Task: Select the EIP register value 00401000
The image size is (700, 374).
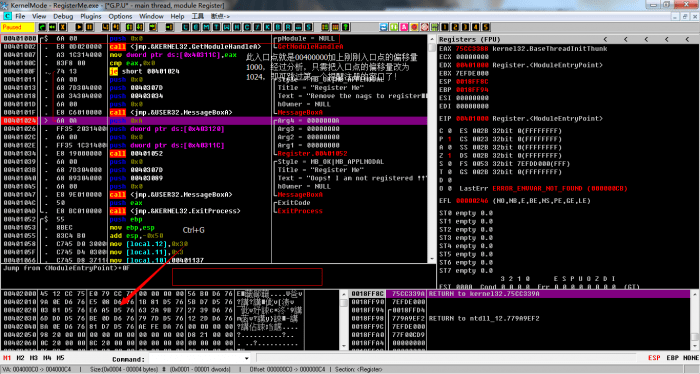Action: 472,118
